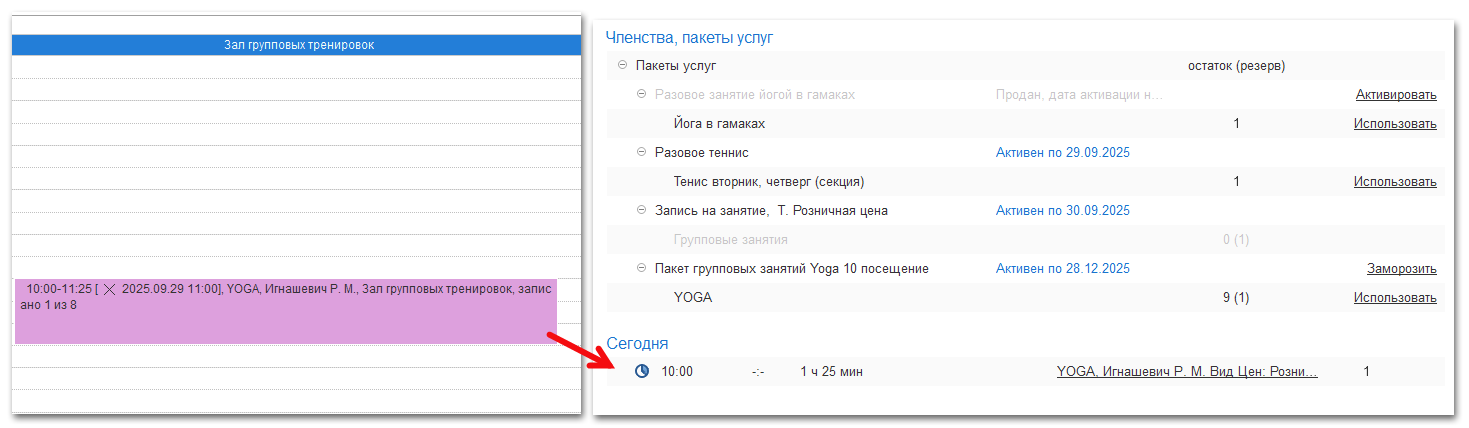
Task: Collapse Пакет групповых занятий Yoga package
Action: pyautogui.click(x=642, y=269)
